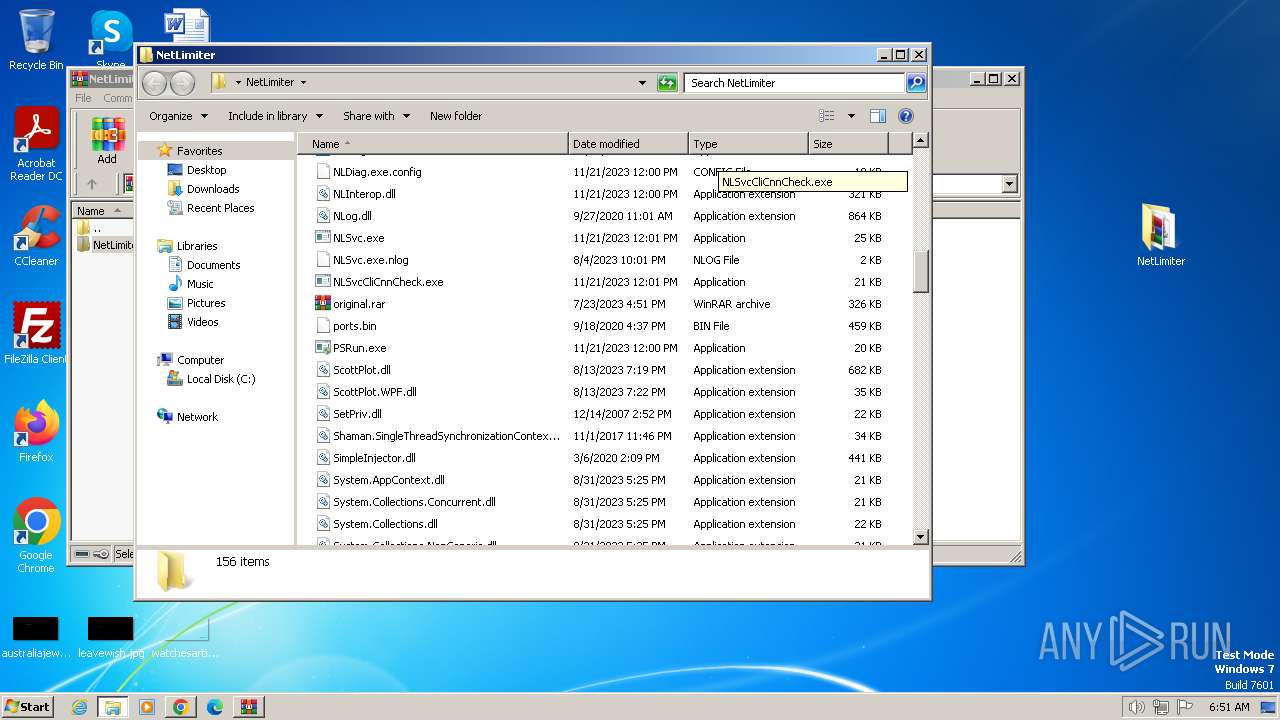Select the ScottPlot.WPF.dll file
The image size is (1280, 720).
[x=374, y=392]
